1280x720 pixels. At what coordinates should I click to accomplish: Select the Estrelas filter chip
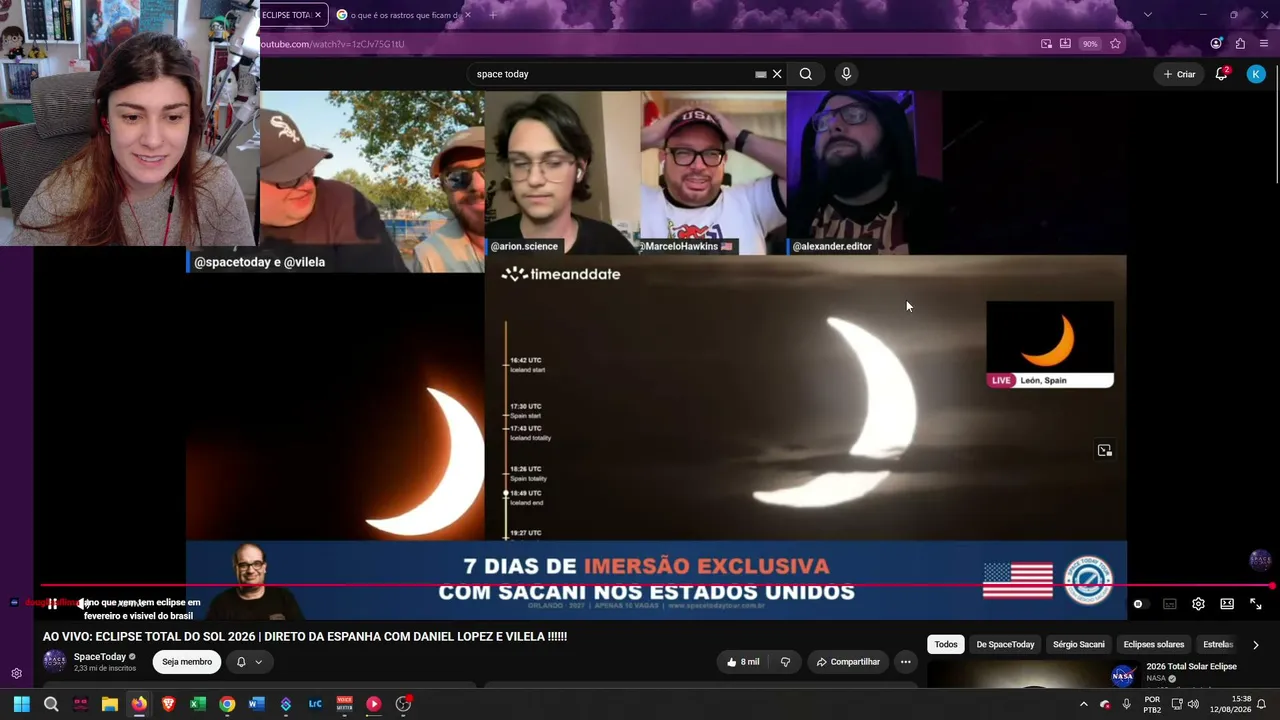point(1218,645)
